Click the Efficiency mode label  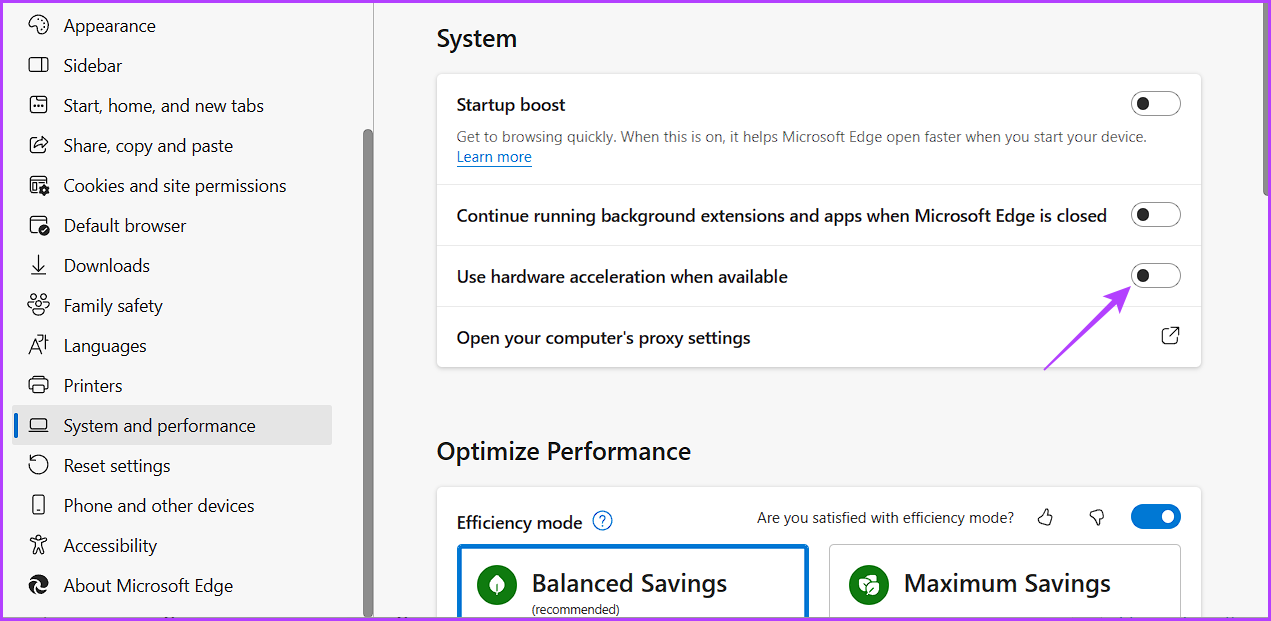pos(520,522)
